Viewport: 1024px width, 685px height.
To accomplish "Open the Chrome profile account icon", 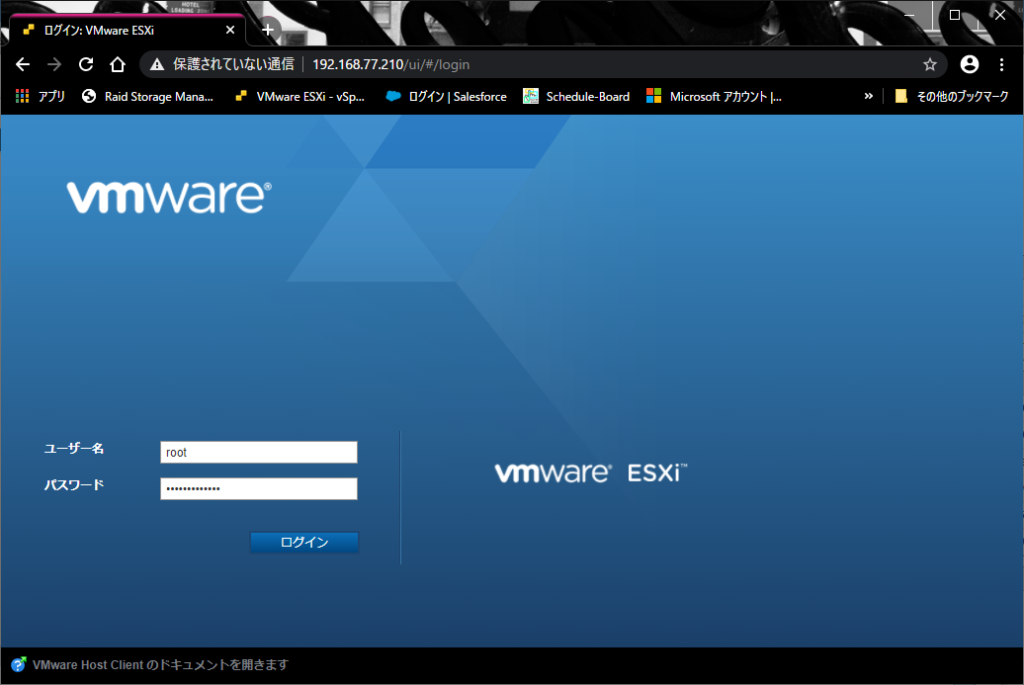I will 969,64.
